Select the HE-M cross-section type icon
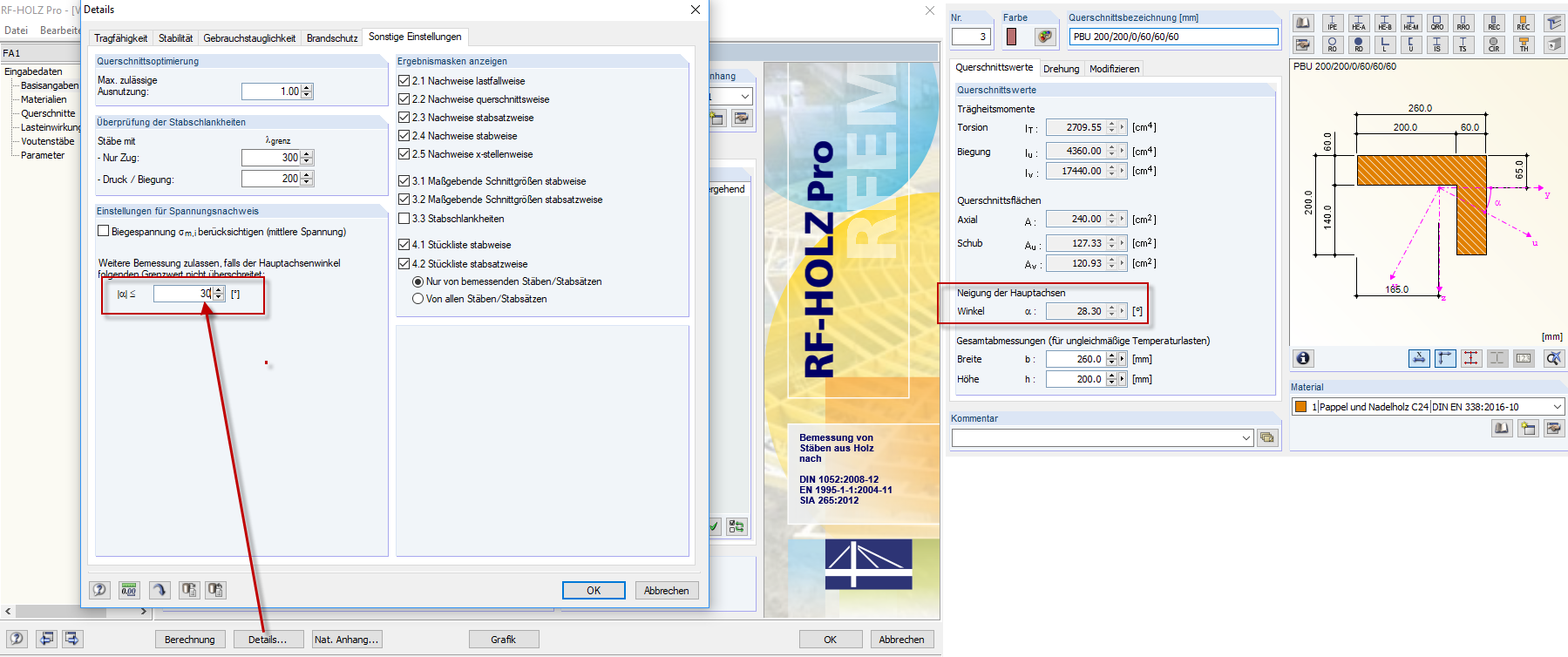1568x657 pixels. (x=1411, y=24)
